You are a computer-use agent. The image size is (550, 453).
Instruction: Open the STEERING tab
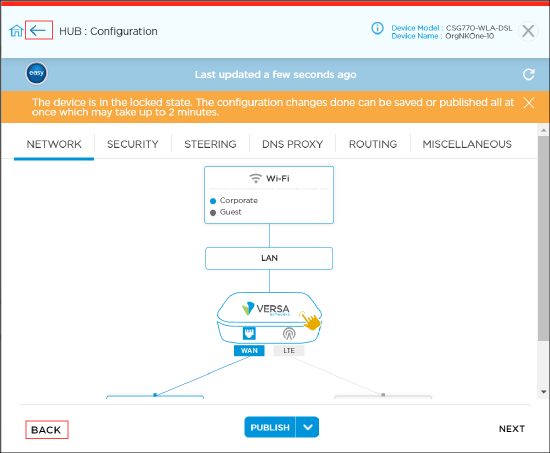pyautogui.click(x=210, y=144)
